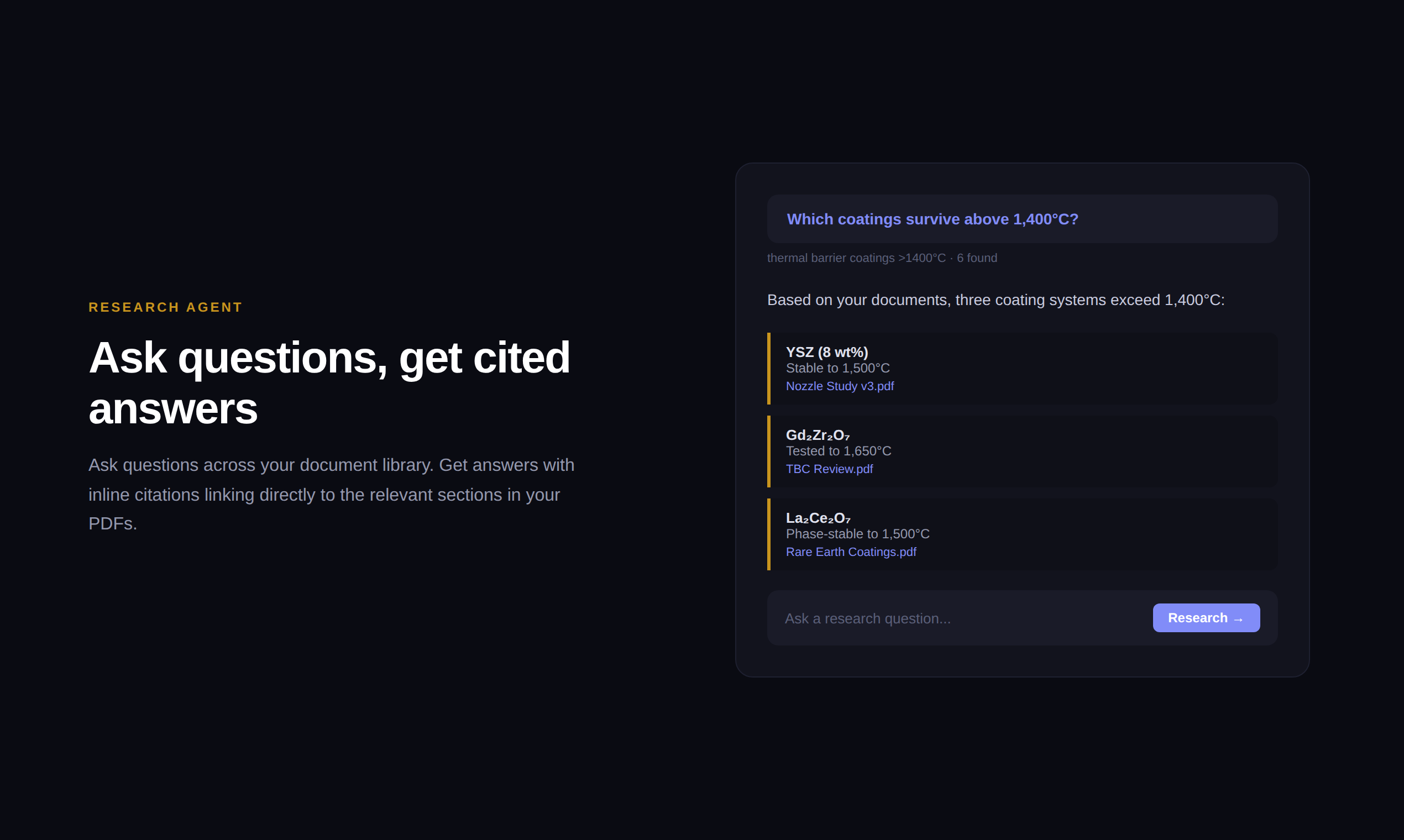Image resolution: width=1404 pixels, height=840 pixels.
Task: Click the description paragraph about inline citations
Action: point(331,494)
